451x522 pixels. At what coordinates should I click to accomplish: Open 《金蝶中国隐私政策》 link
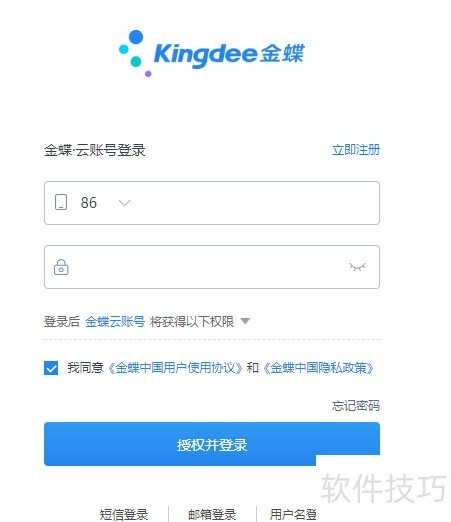pos(318,368)
